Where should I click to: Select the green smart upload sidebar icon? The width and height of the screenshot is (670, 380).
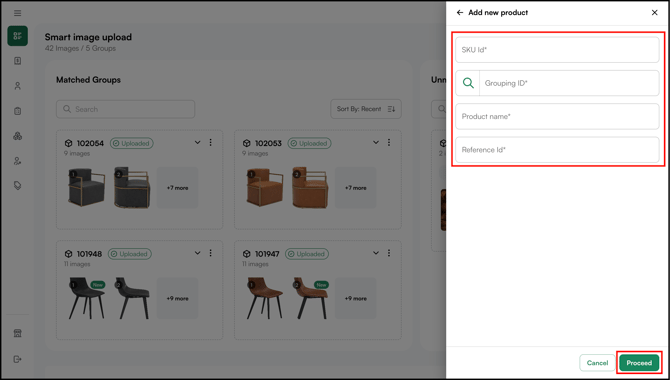tap(18, 36)
